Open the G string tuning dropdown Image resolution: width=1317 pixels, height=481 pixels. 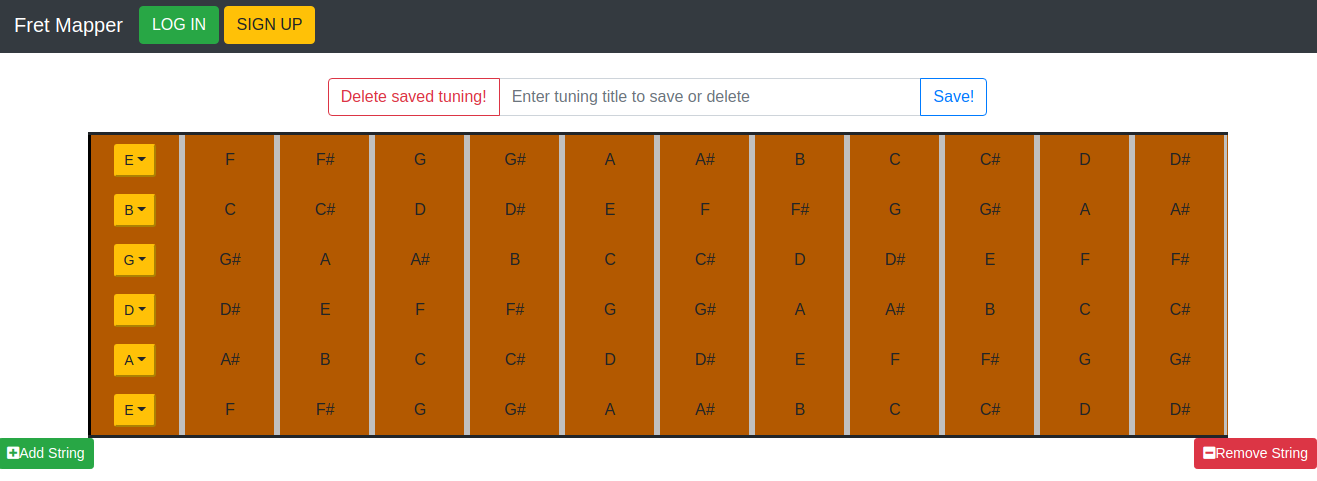pyautogui.click(x=134, y=260)
